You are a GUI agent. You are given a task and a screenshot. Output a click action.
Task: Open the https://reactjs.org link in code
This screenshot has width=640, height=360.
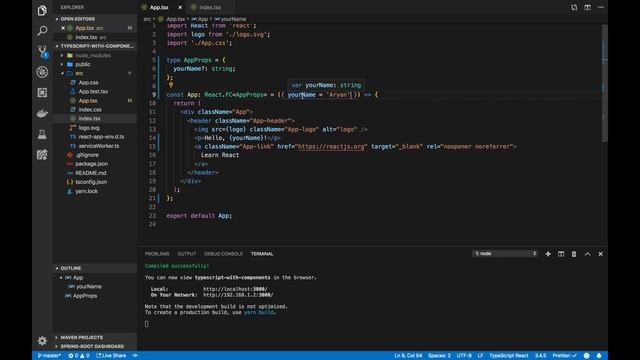(331, 147)
